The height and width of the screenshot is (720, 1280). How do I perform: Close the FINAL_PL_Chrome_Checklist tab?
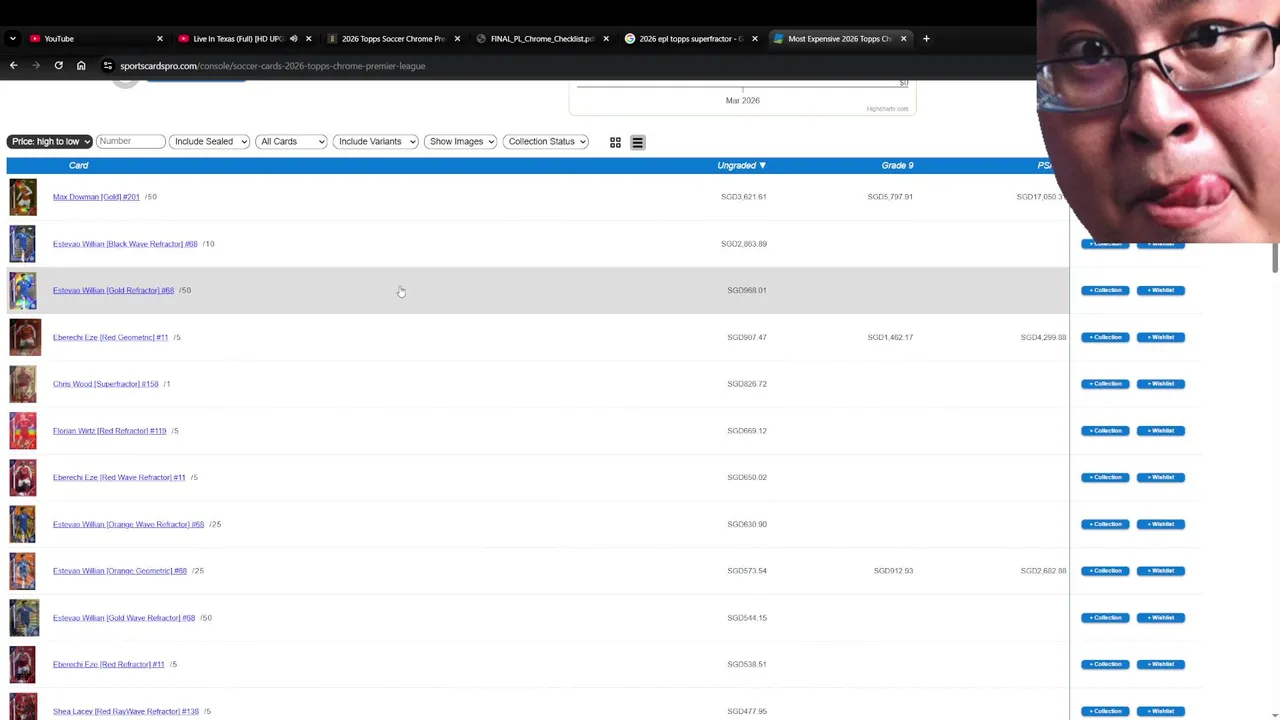click(605, 39)
